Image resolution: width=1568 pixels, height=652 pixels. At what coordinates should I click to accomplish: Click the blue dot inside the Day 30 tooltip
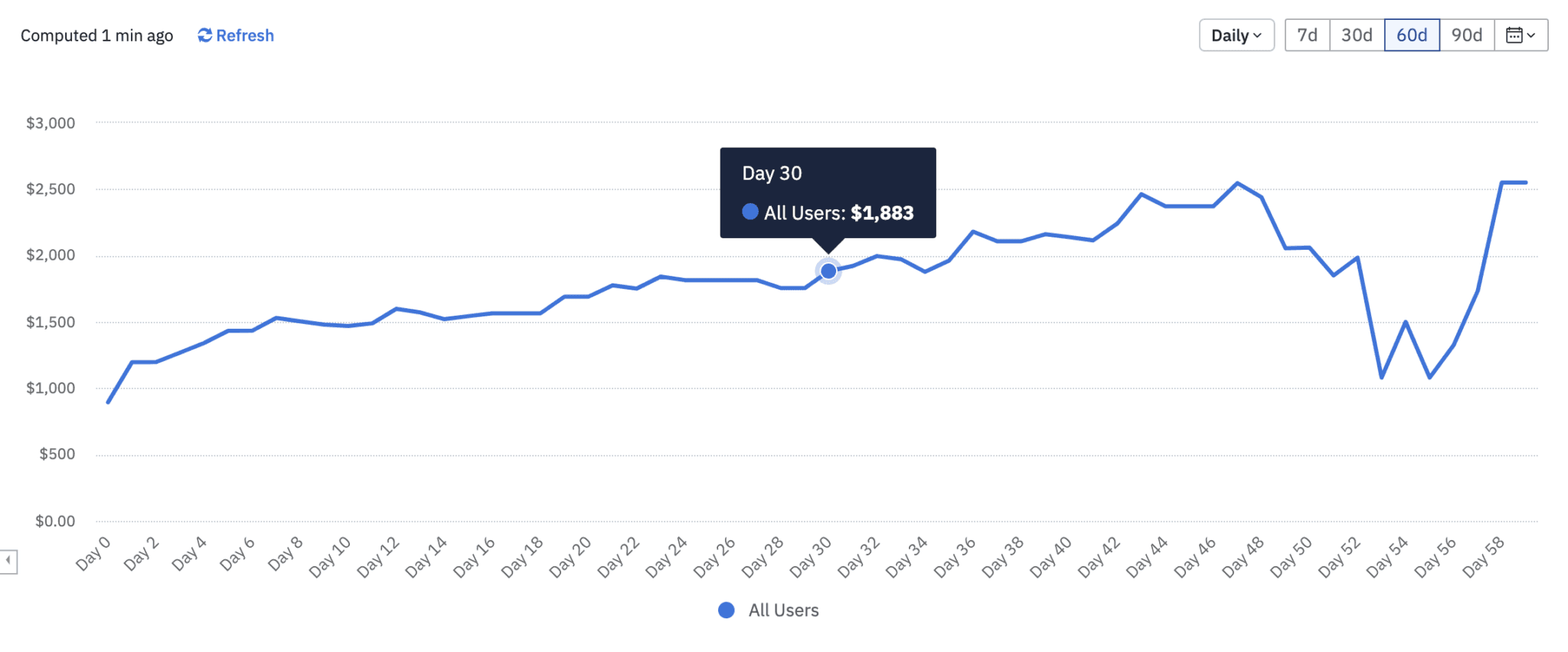pos(749,212)
